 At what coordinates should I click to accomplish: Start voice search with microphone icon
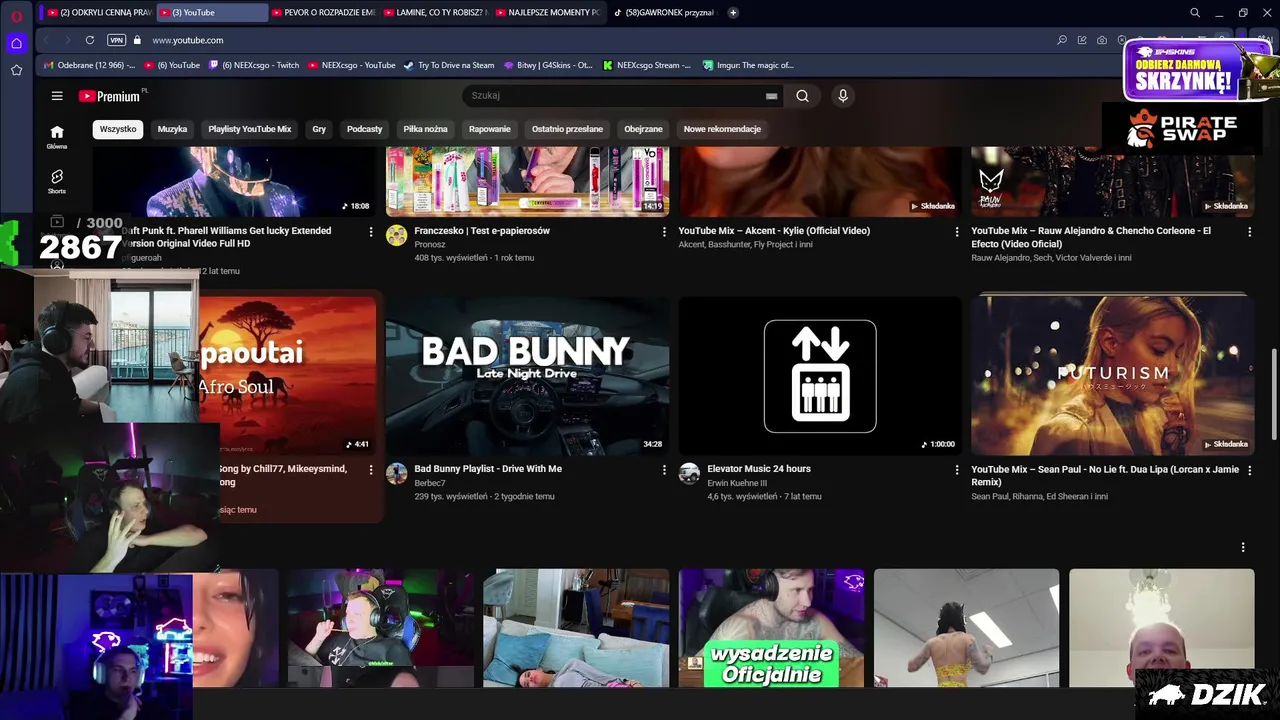843,96
